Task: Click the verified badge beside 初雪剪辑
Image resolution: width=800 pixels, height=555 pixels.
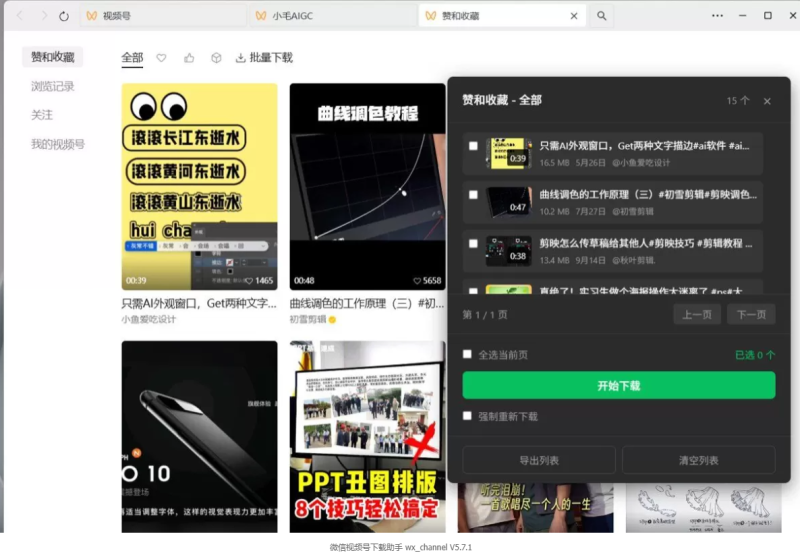Action: coord(332,320)
